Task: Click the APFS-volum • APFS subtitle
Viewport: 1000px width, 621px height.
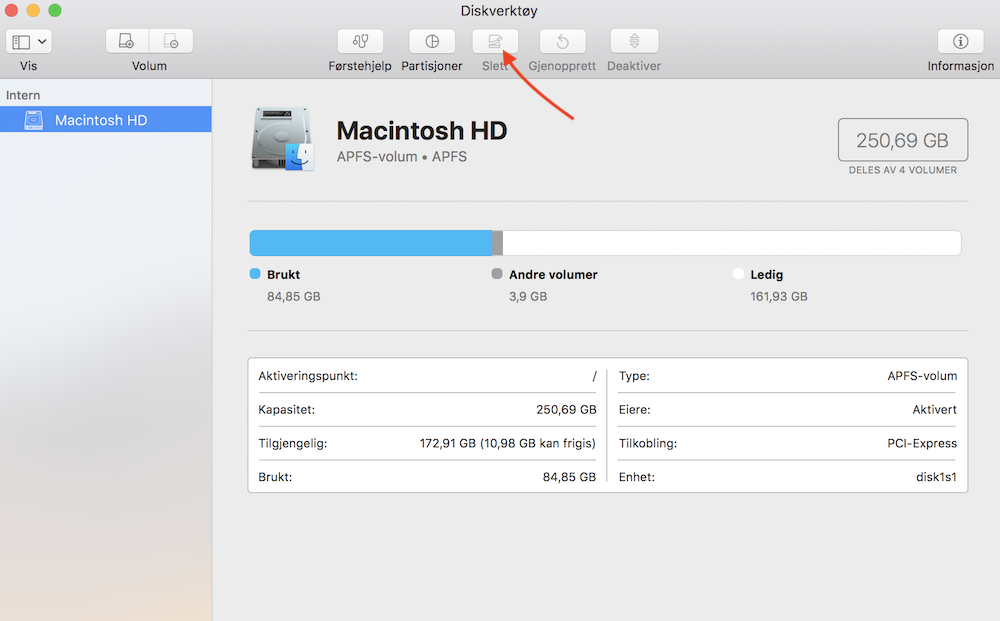Action: pyautogui.click(x=402, y=157)
